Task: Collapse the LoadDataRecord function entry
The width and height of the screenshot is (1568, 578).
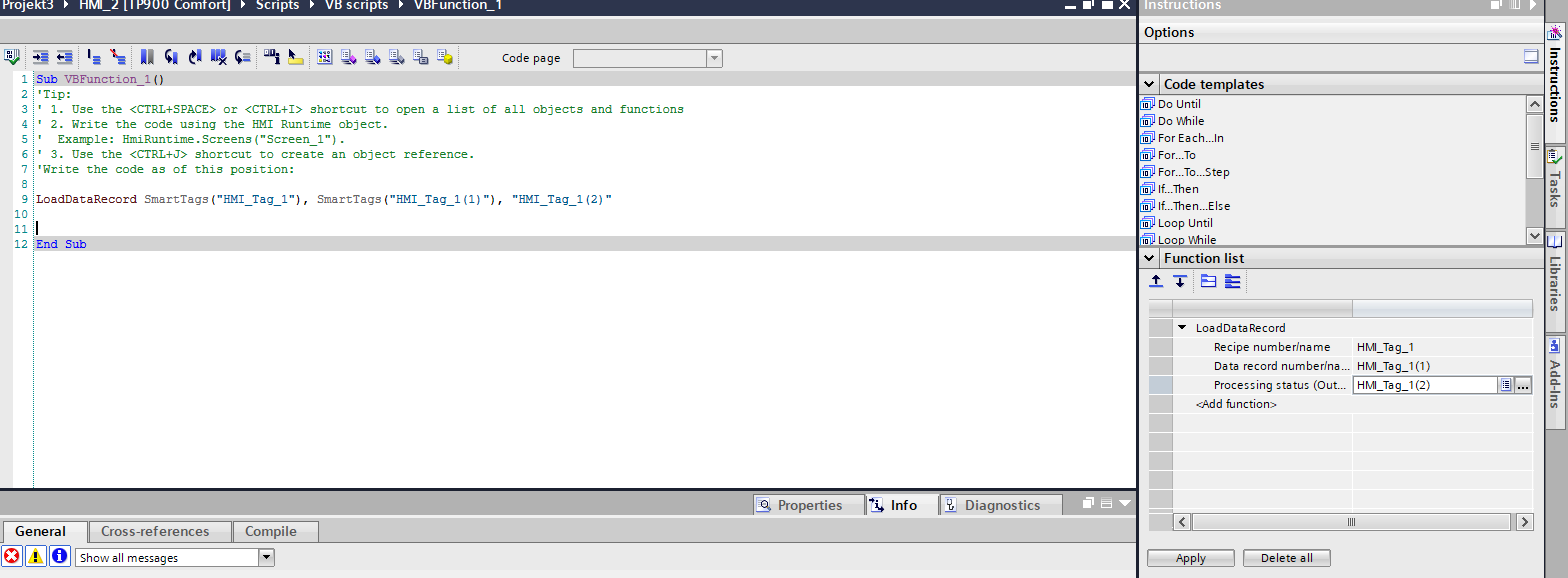Action: (x=1182, y=328)
